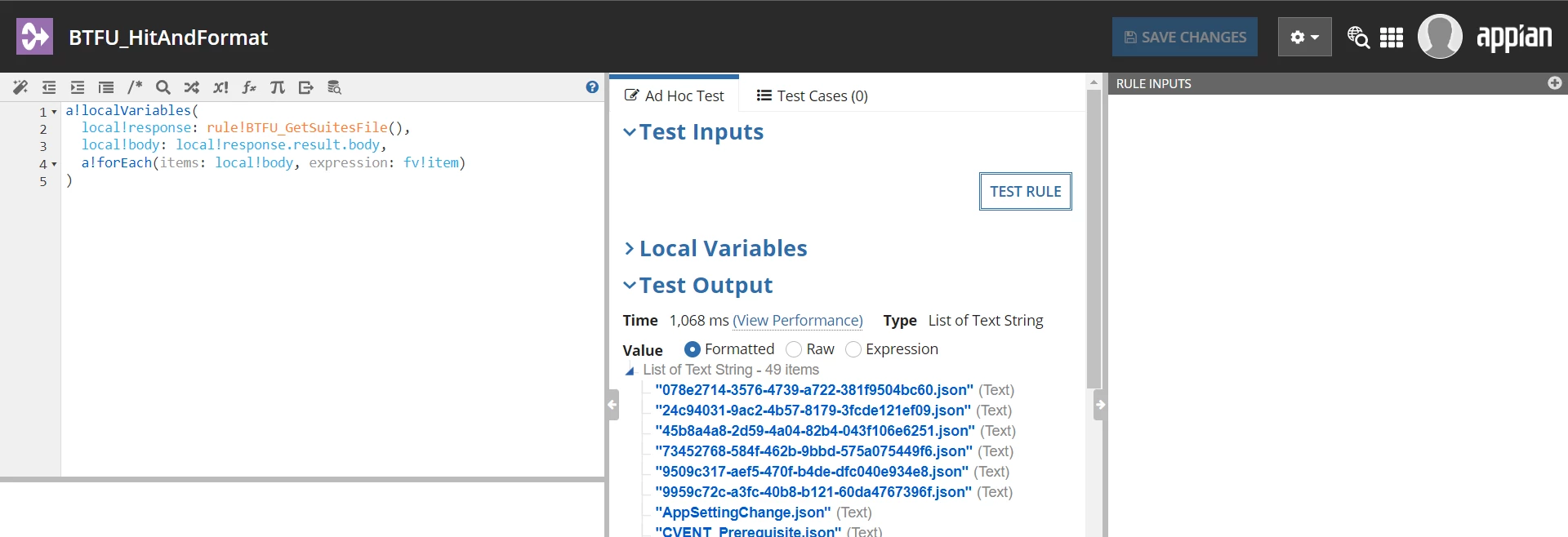Click local!response.result.body on line 3
The width and height of the screenshot is (1568, 537).
tap(278, 144)
